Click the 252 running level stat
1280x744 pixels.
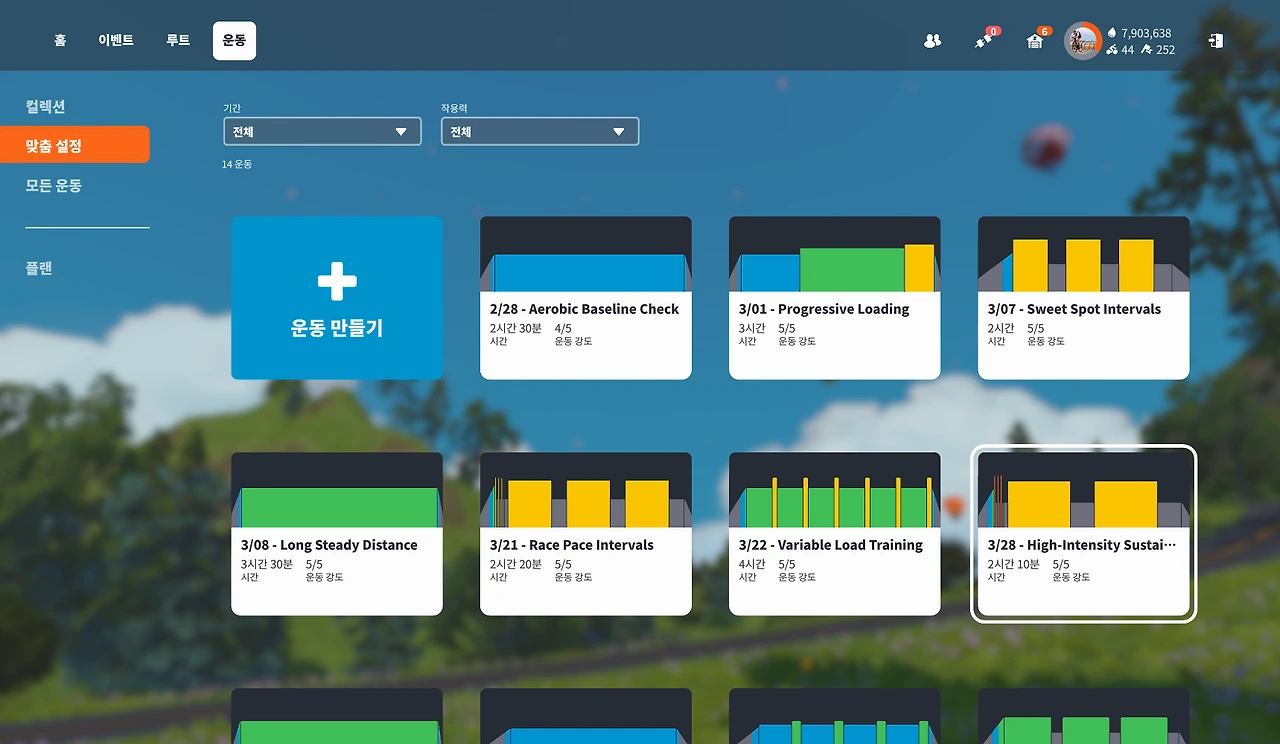pyautogui.click(x=1159, y=50)
